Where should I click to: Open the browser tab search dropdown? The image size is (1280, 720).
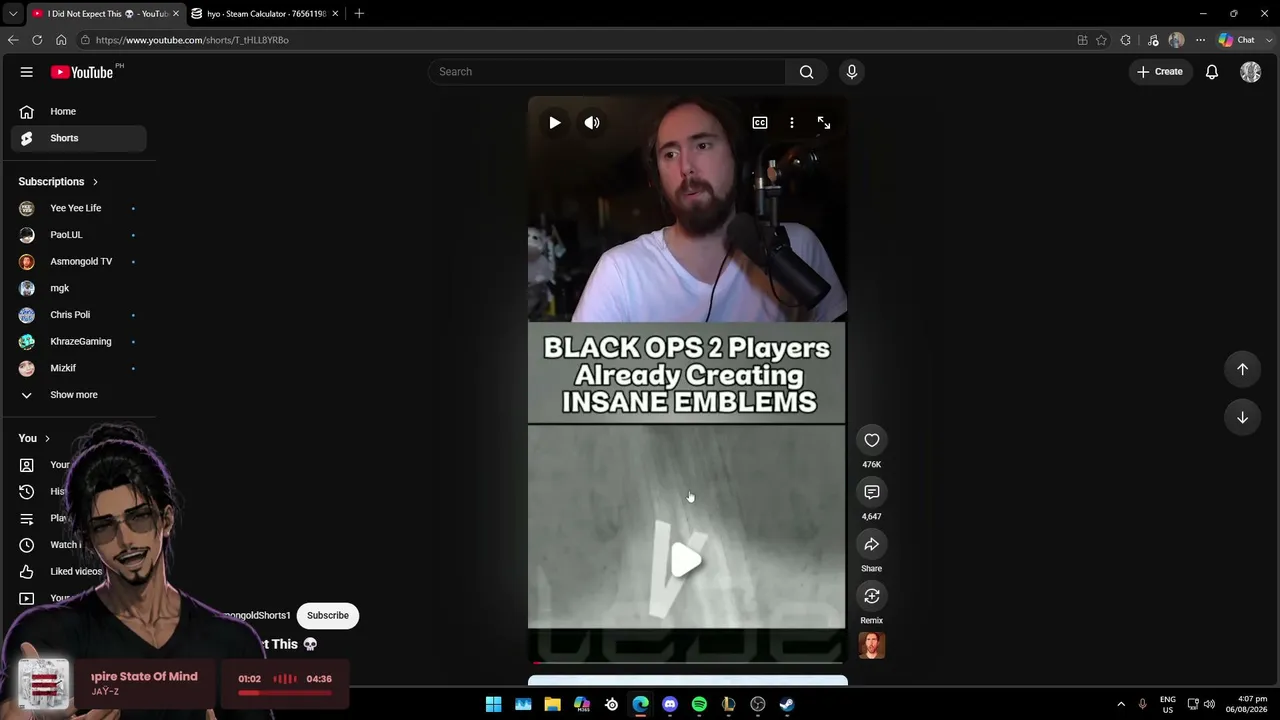point(13,14)
